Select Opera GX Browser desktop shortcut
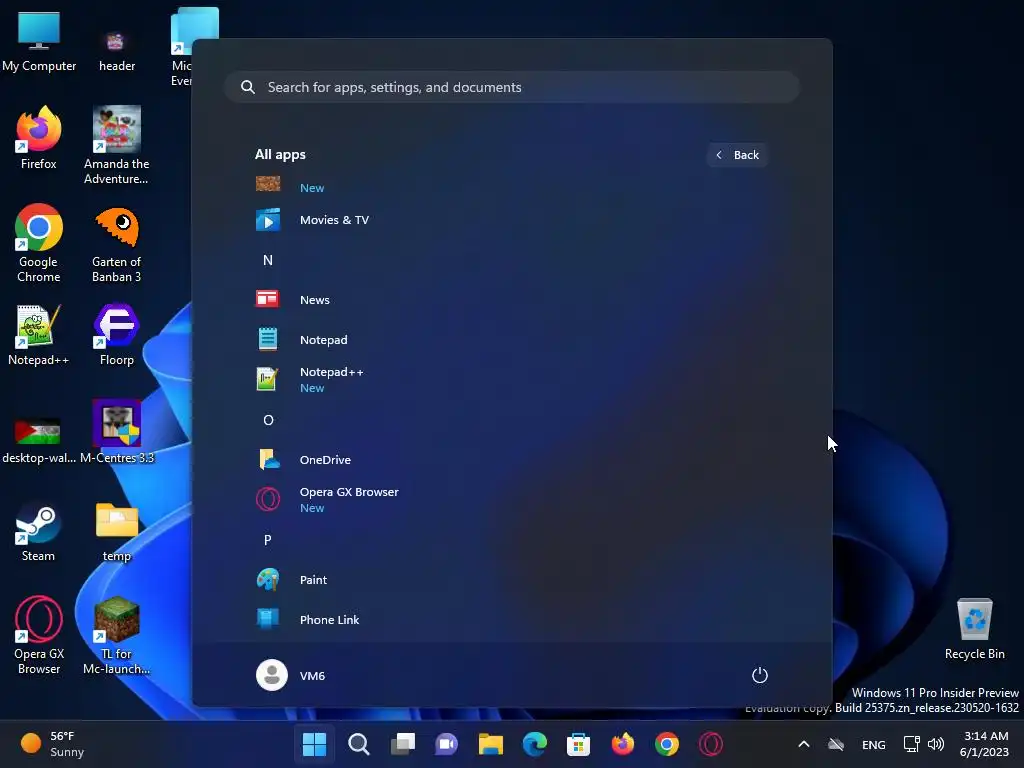This screenshot has width=1024, height=768. pos(39,635)
